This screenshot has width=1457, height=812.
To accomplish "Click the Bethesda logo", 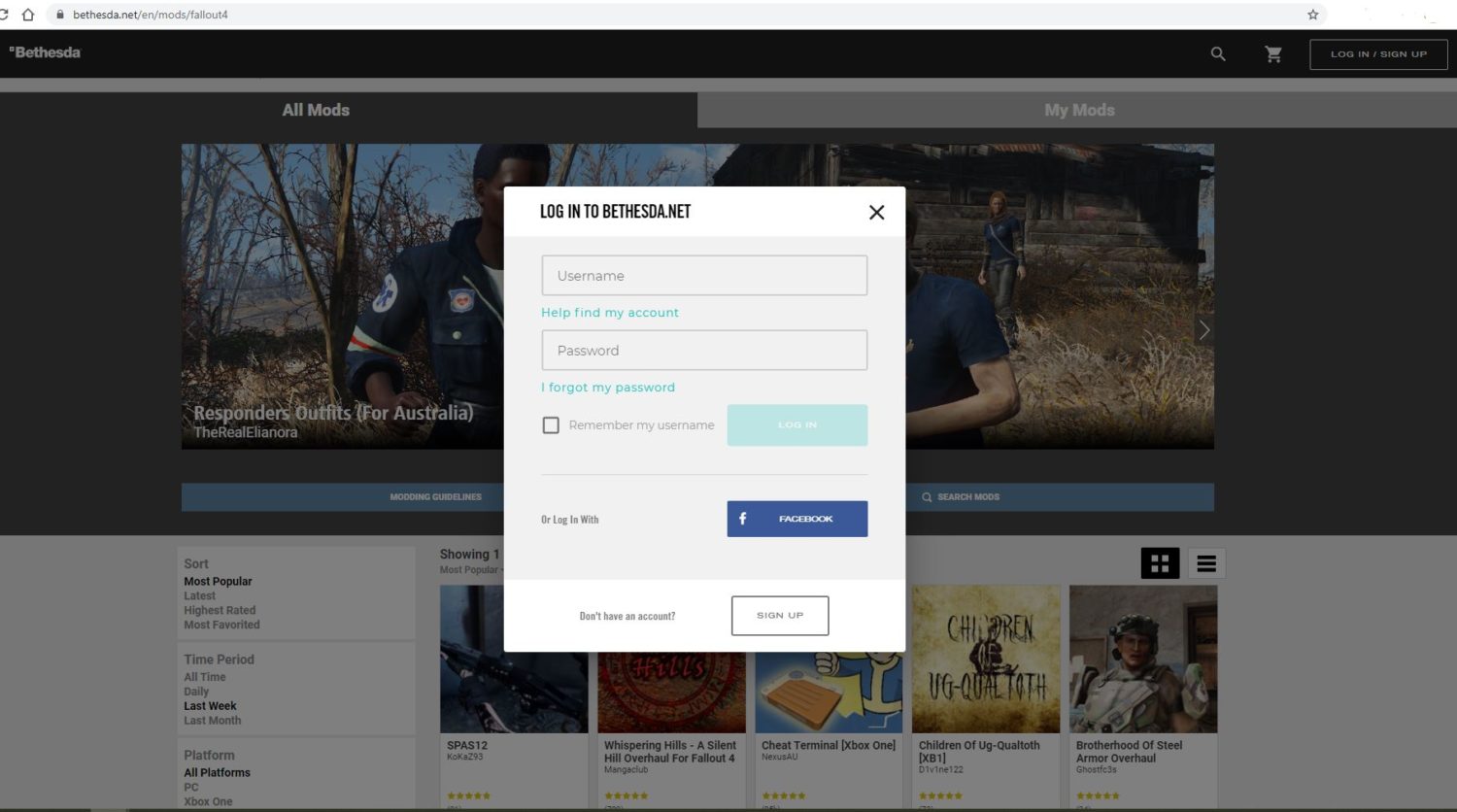I will [45, 52].
